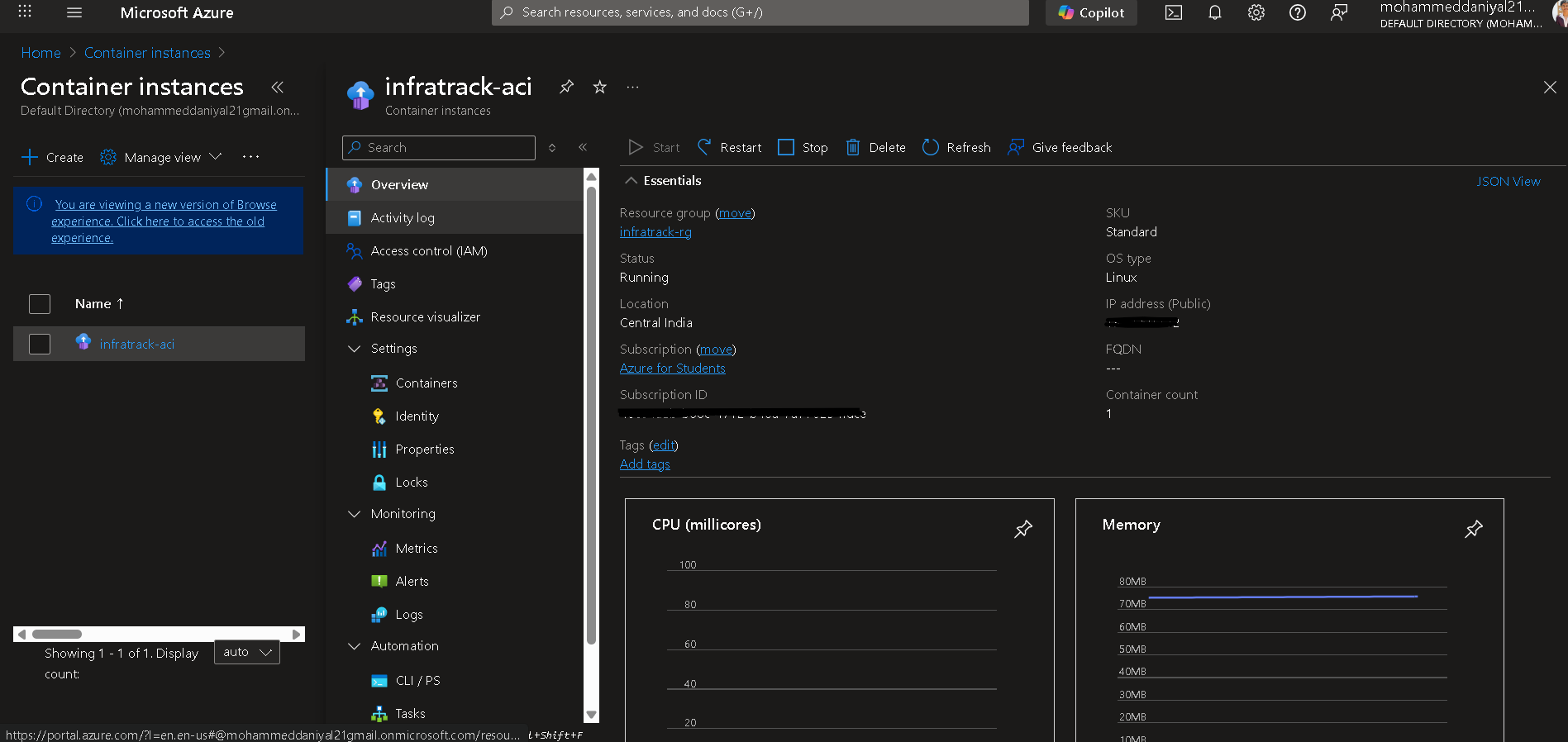1568x742 pixels.
Task: Sort list by Name column
Action: [x=99, y=304]
